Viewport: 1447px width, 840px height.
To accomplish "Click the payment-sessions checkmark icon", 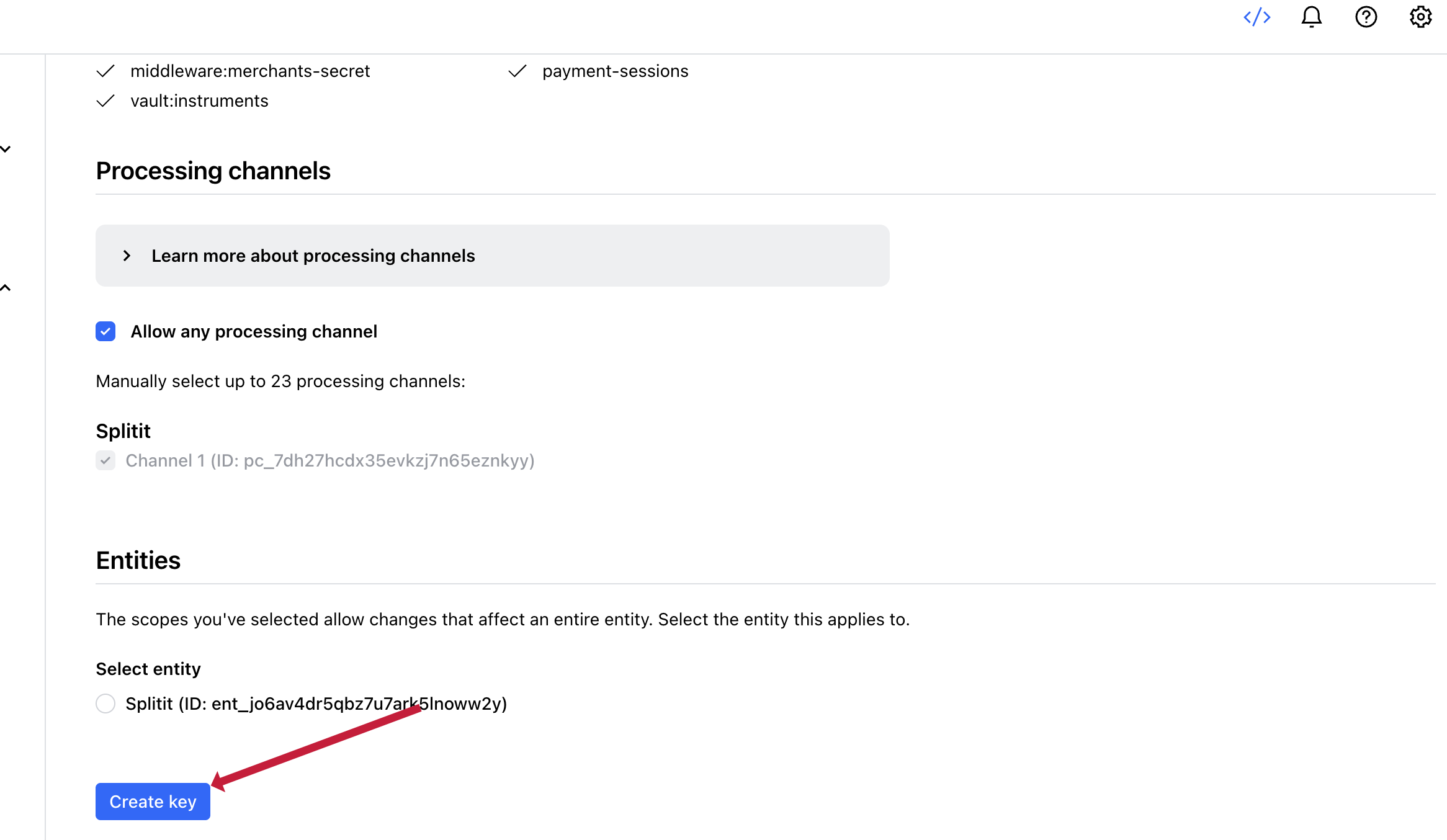I will tap(517, 71).
